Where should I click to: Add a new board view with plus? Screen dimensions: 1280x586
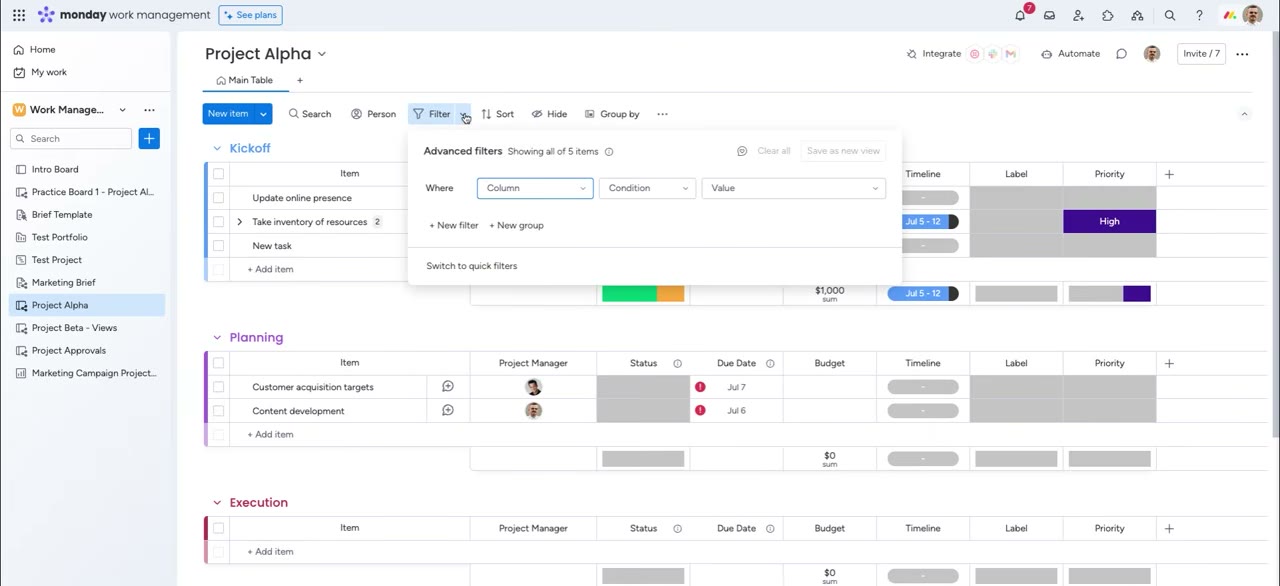(299, 80)
